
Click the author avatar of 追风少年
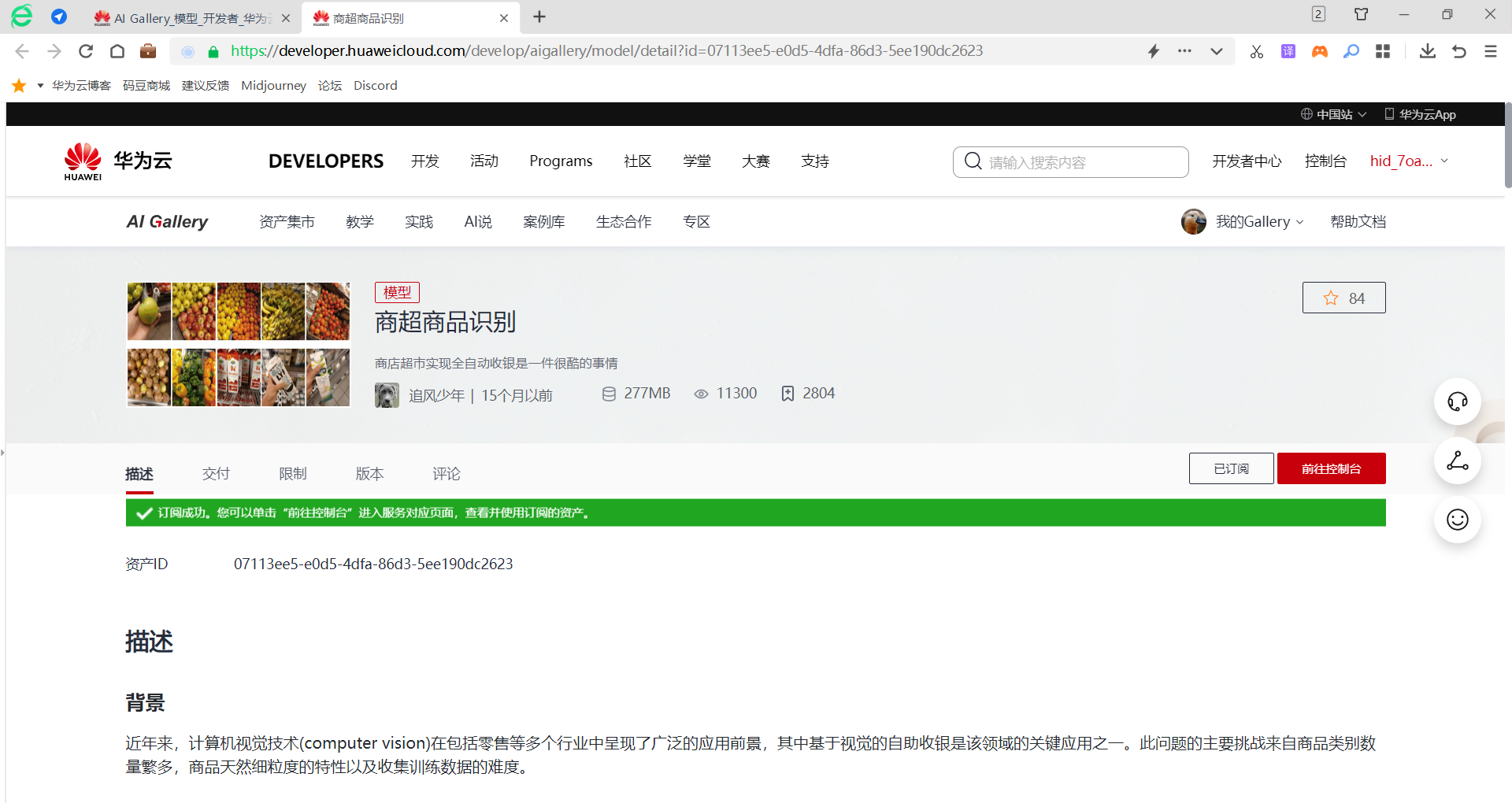[x=387, y=395]
